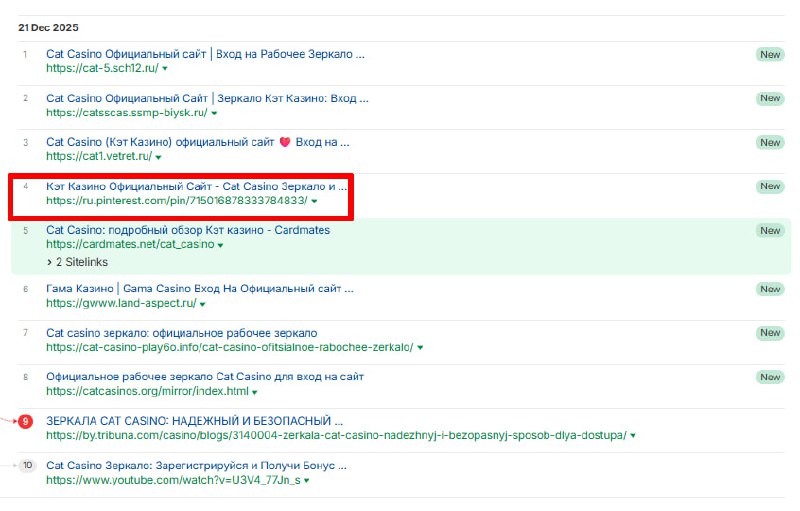Open the Cardmates Cat Casino review title
The image size is (800, 511).
pos(188,230)
